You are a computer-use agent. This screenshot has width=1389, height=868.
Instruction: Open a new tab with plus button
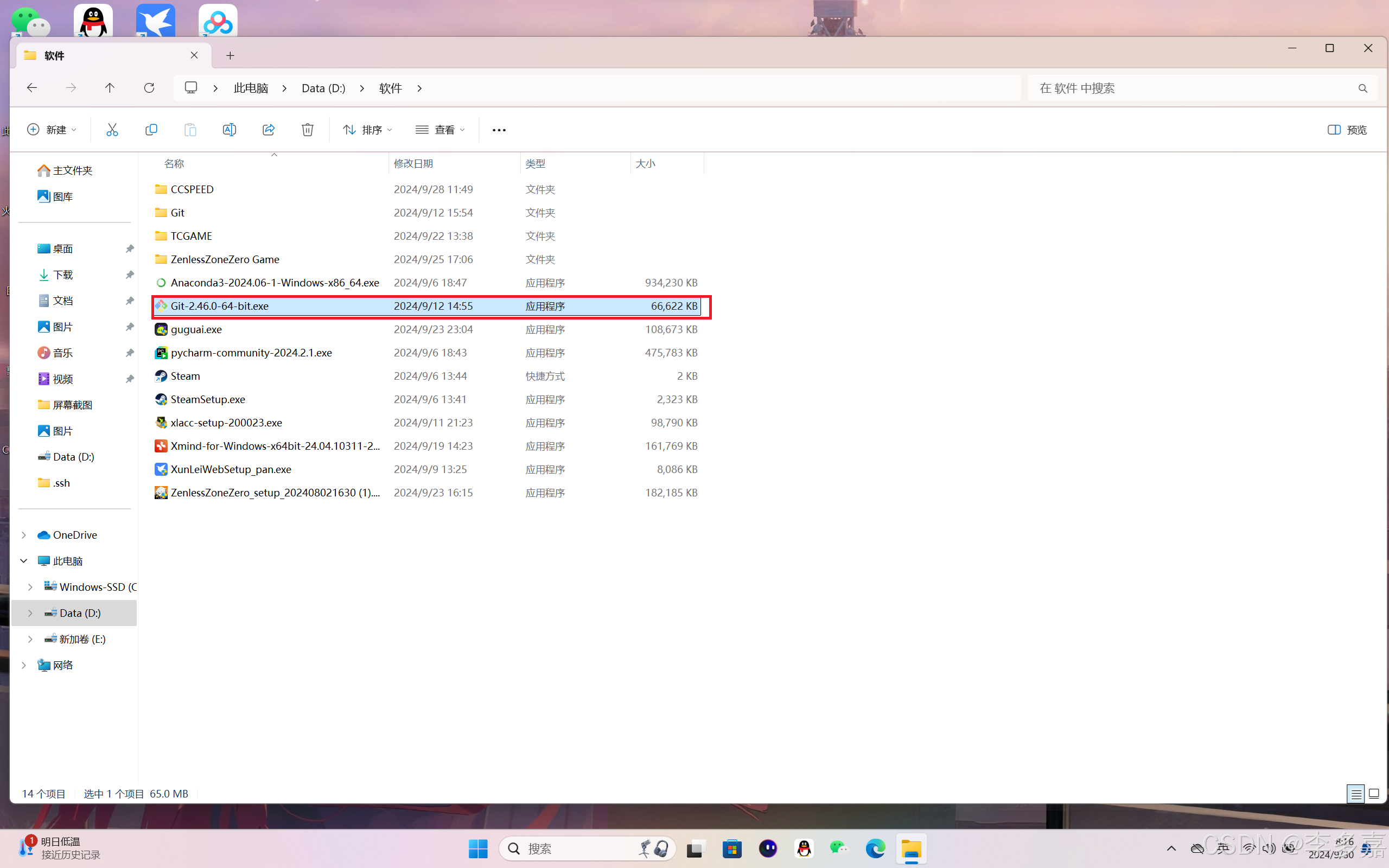(230, 56)
